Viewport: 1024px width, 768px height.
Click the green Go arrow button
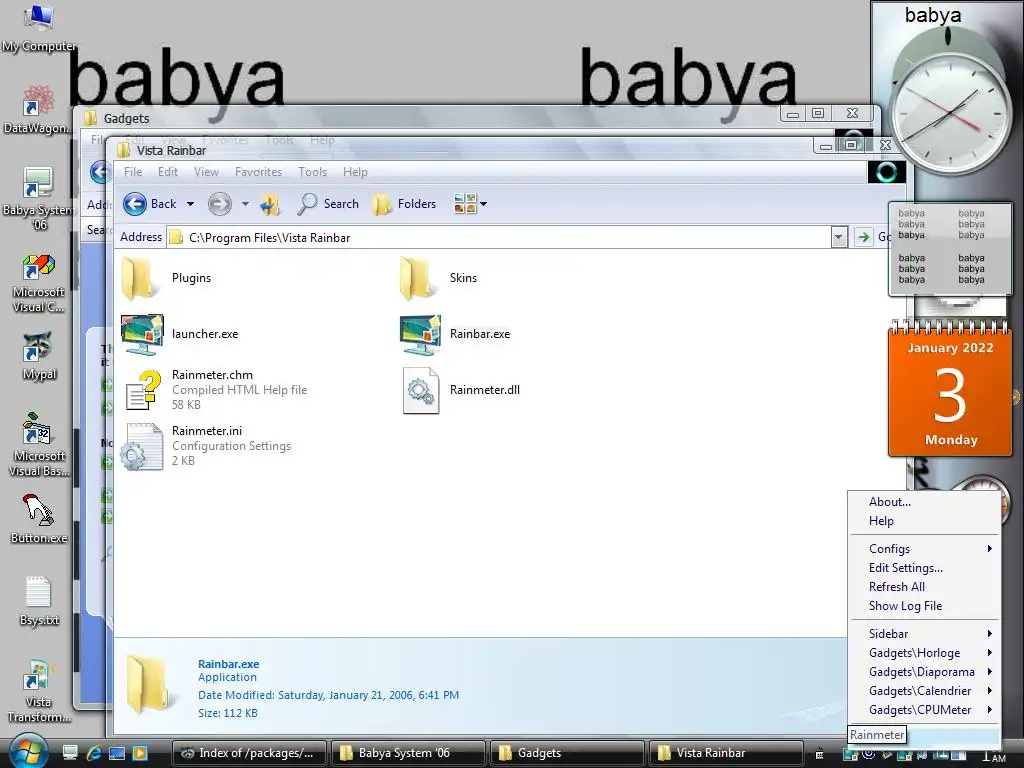click(x=863, y=237)
